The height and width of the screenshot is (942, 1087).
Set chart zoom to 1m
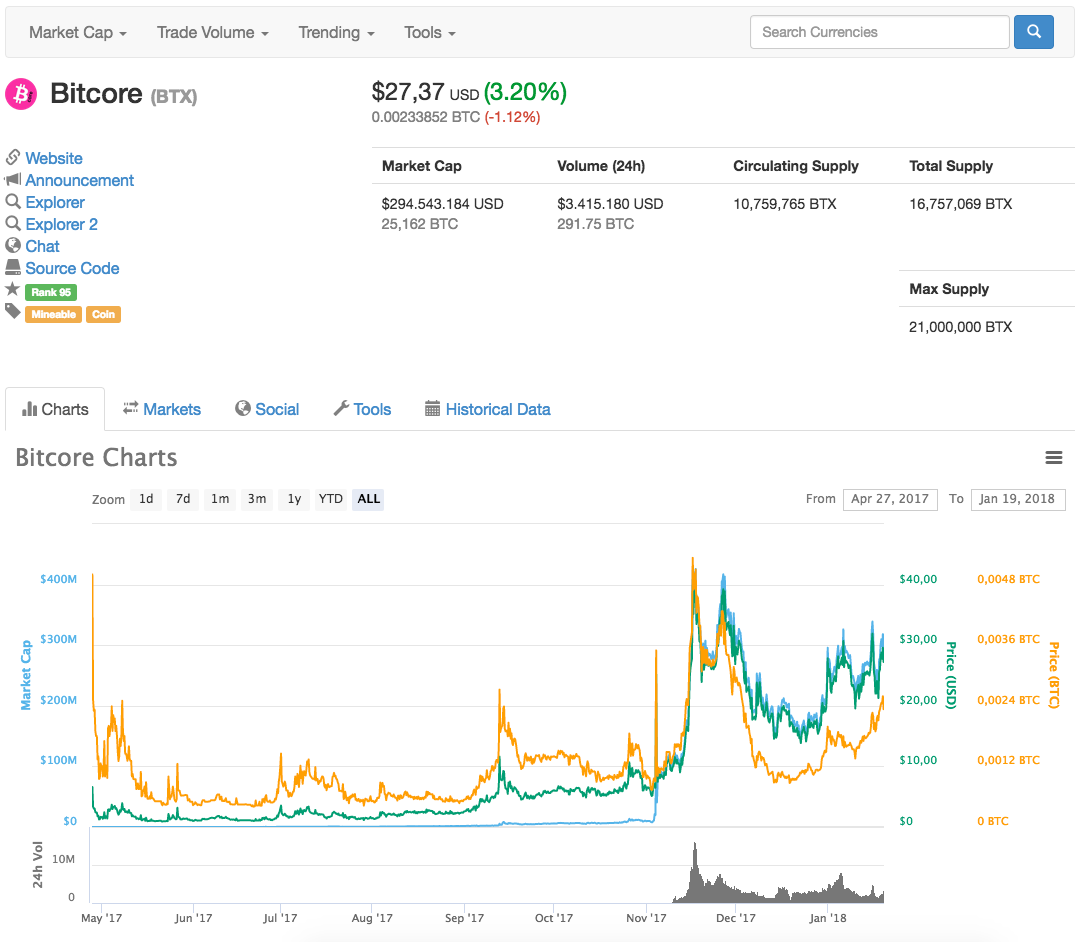point(220,499)
